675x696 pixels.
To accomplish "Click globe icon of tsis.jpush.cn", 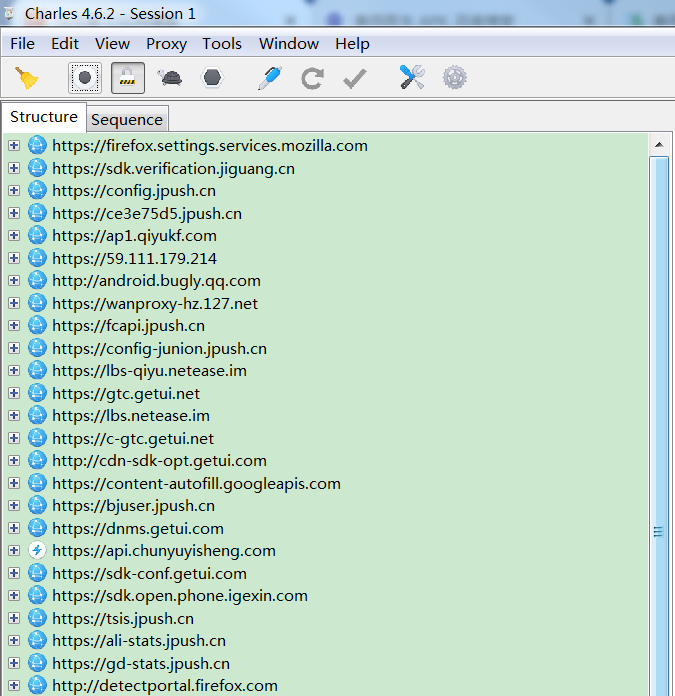I will 37,618.
